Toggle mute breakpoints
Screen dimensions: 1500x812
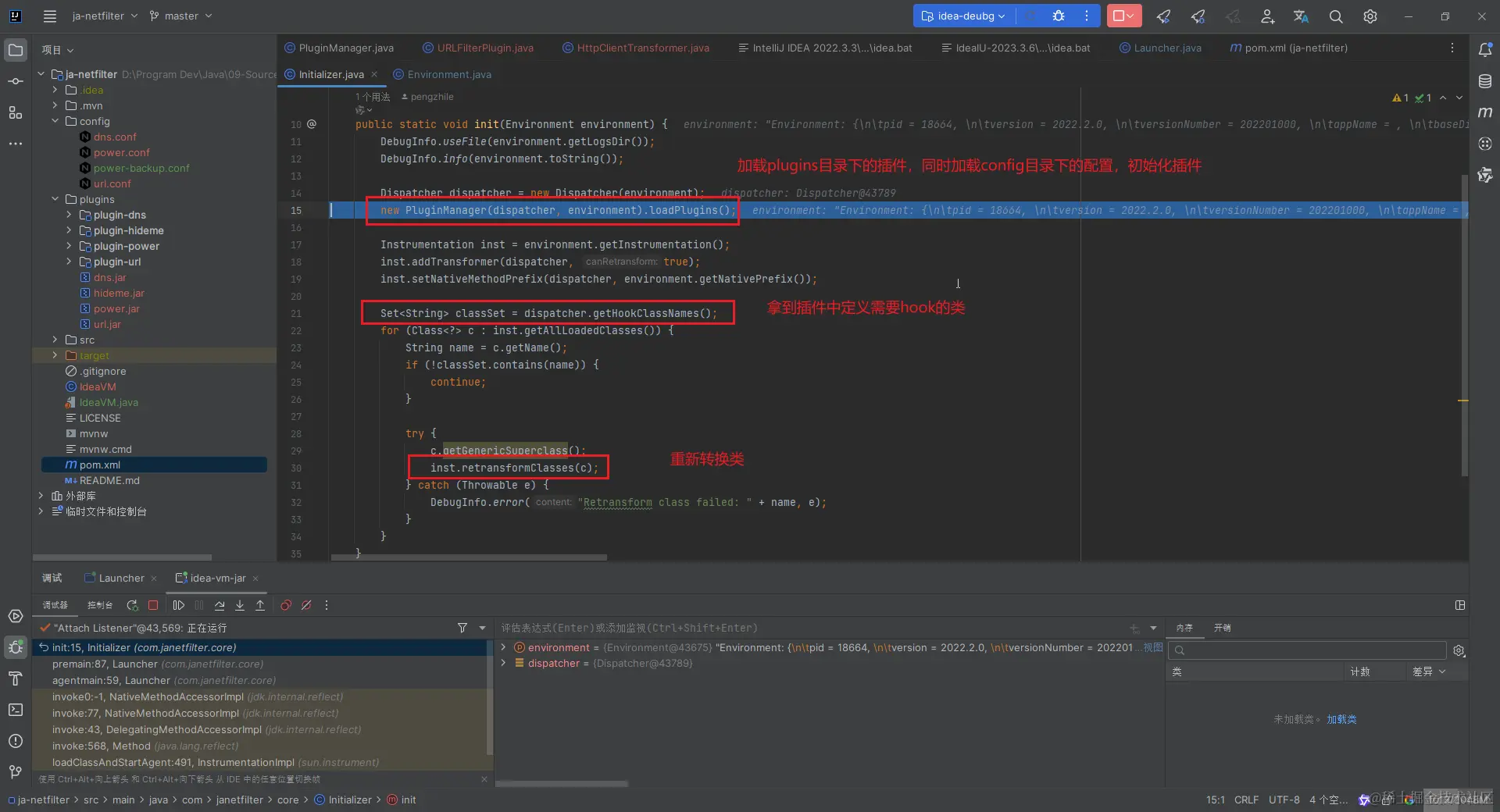click(306, 605)
